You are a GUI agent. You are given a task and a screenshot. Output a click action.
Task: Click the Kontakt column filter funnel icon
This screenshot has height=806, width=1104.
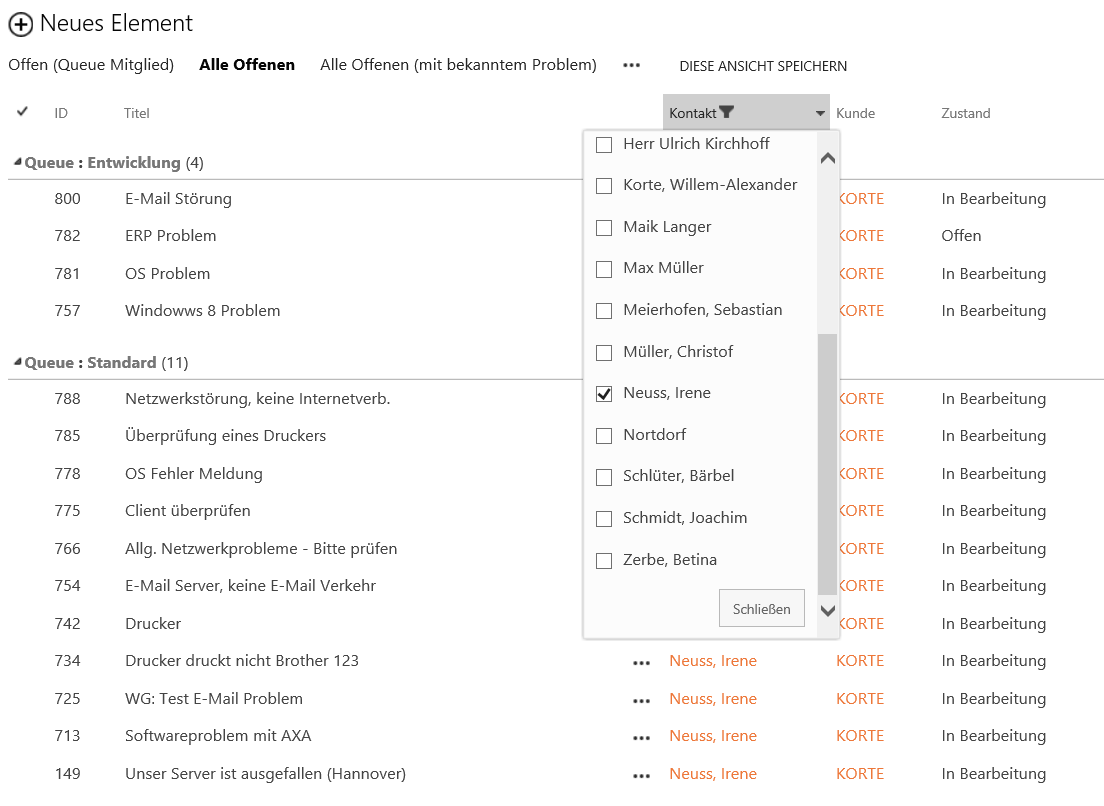click(x=727, y=112)
